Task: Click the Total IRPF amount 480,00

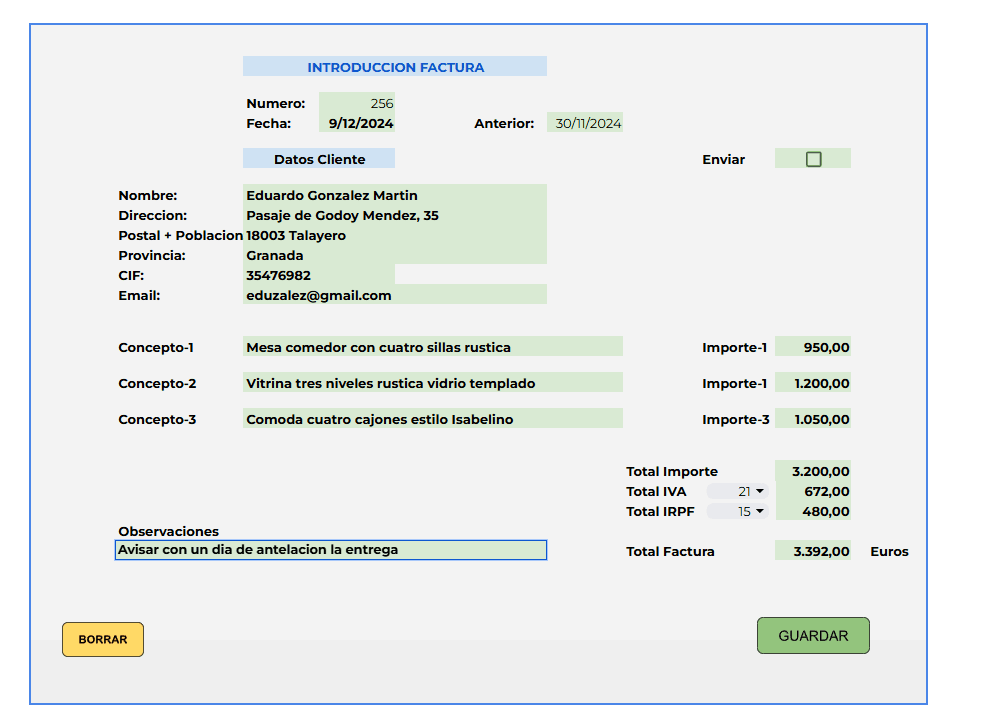Action: 813,511
